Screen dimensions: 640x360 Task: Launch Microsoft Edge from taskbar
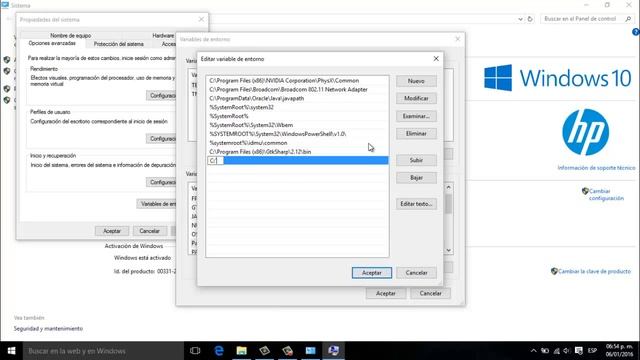point(219,351)
